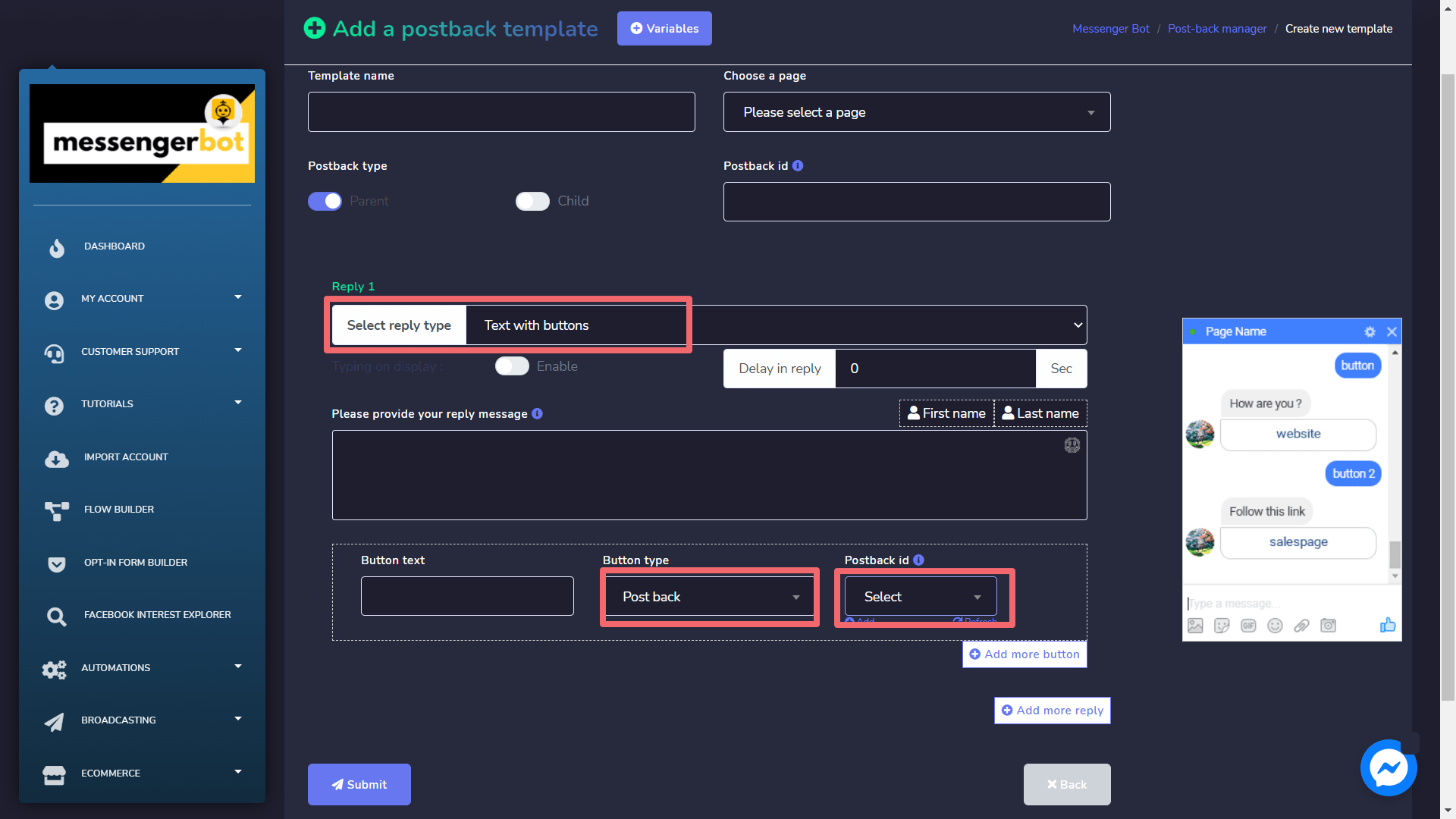Viewport: 1456px width, 819px height.
Task: Click the Delay in reply seconds field
Action: click(x=935, y=369)
